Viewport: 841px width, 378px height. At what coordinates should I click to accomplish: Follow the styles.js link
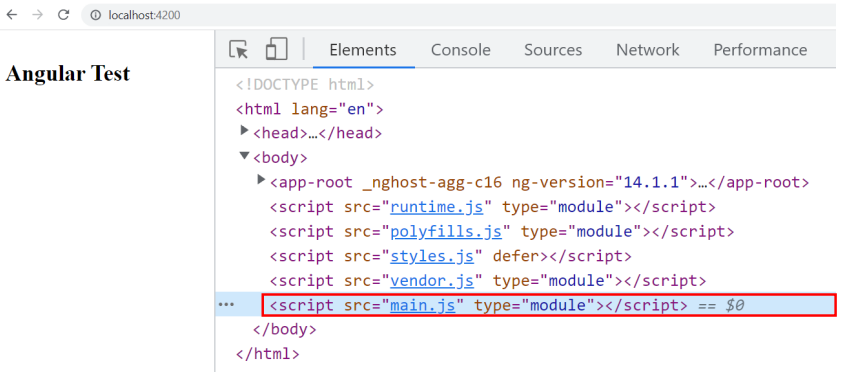click(x=432, y=256)
